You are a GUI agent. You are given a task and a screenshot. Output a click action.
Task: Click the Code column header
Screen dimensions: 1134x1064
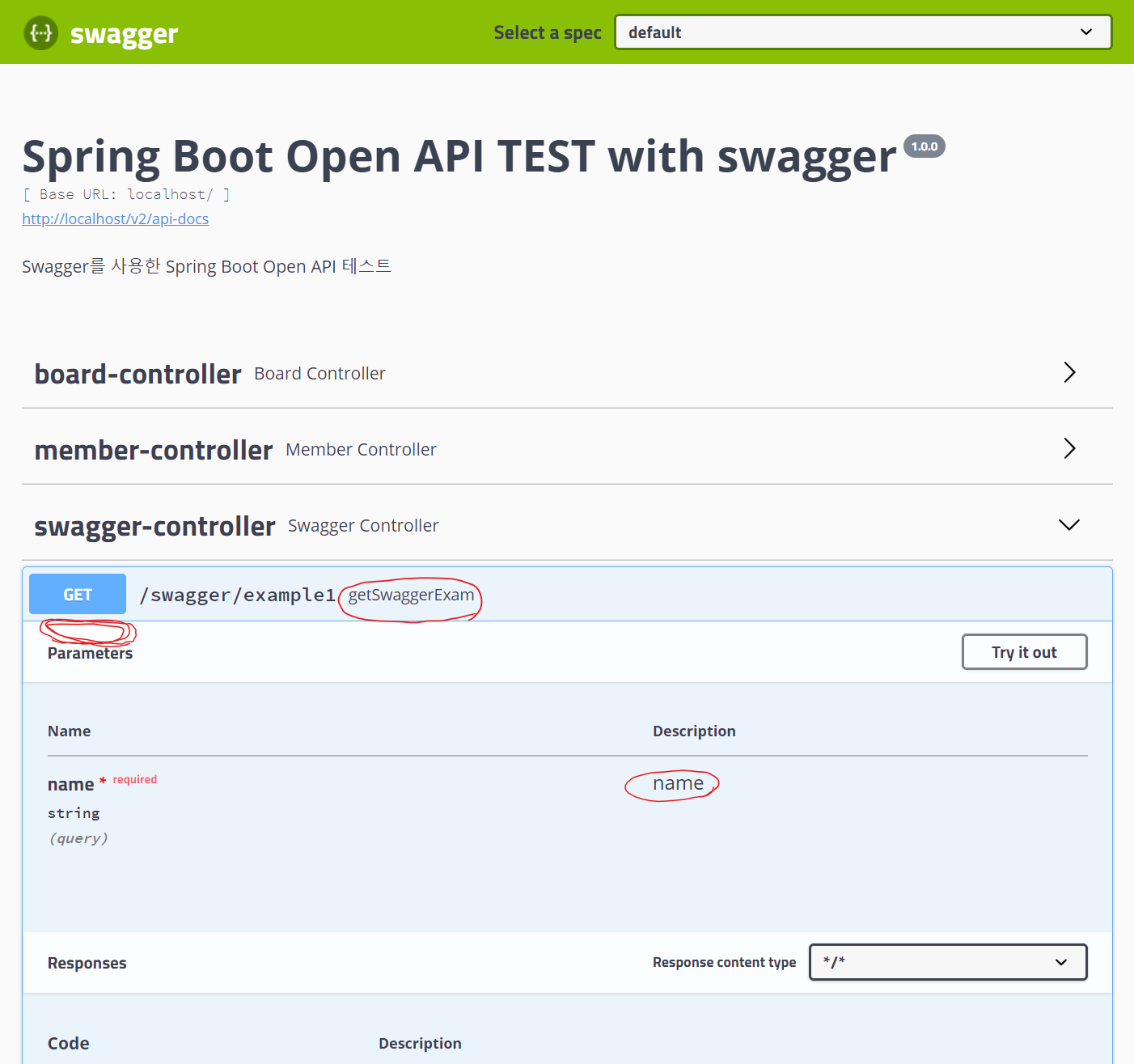point(69,1044)
